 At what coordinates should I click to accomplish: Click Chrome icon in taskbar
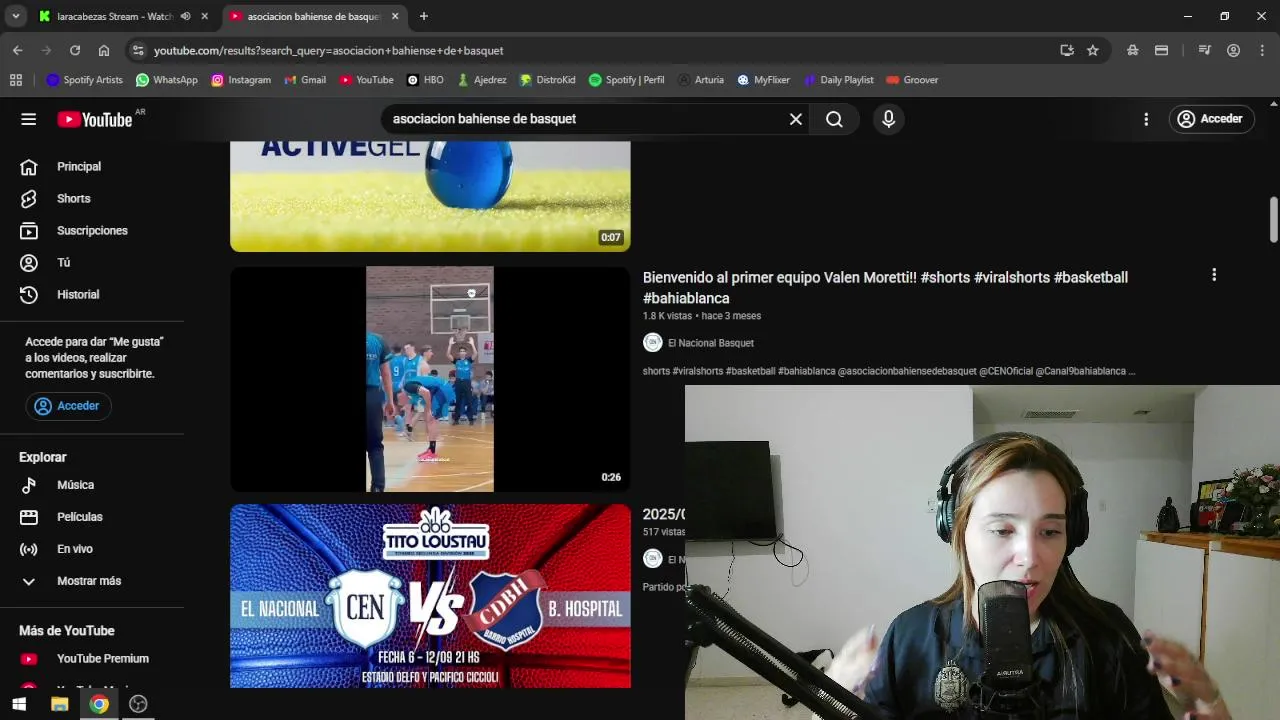(99, 704)
